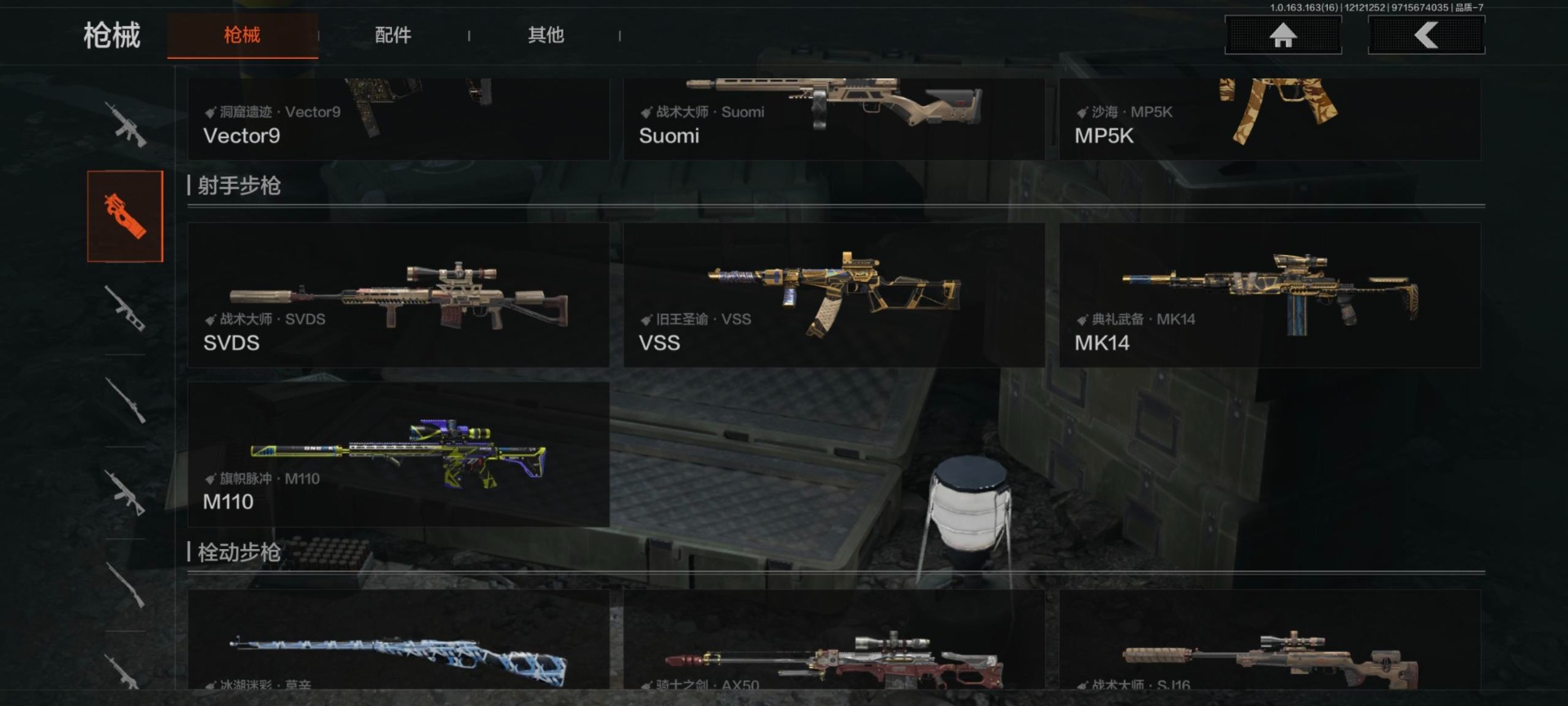This screenshot has height=706, width=1568.
Task: Select the fifth weapon category icon in the sidebar
Action: pos(125,494)
